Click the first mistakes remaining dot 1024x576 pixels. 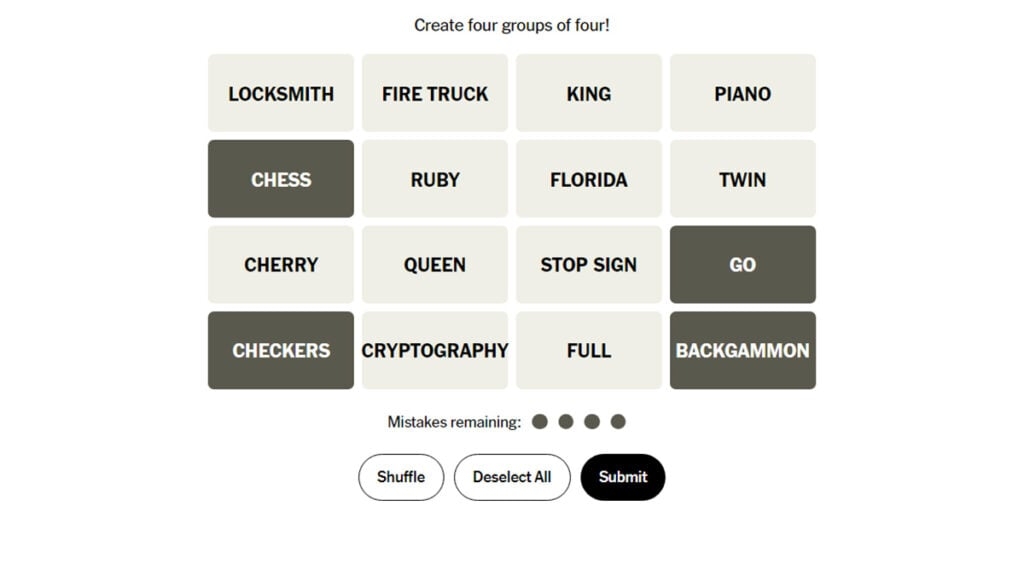pyautogui.click(x=540, y=421)
